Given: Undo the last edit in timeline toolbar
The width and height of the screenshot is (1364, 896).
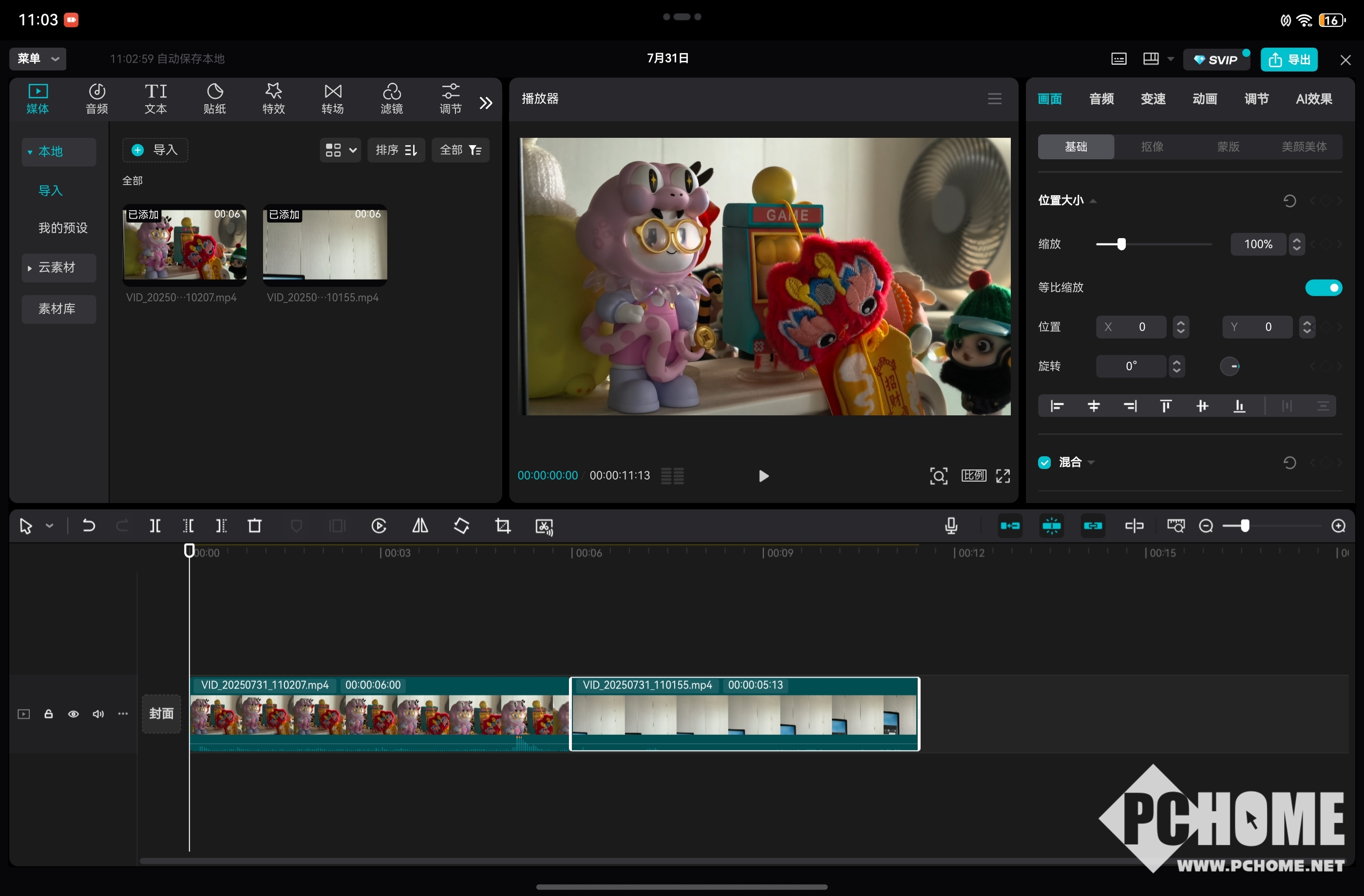Looking at the screenshot, I should (x=89, y=525).
